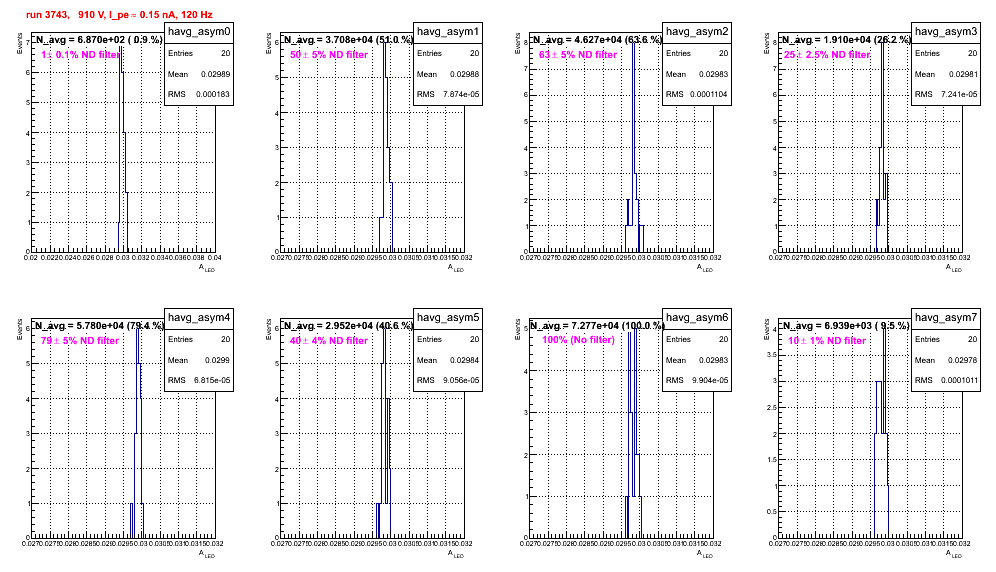Select the havg_asym5 stats box title
The width and height of the screenshot is (996, 572).
[x=448, y=318]
